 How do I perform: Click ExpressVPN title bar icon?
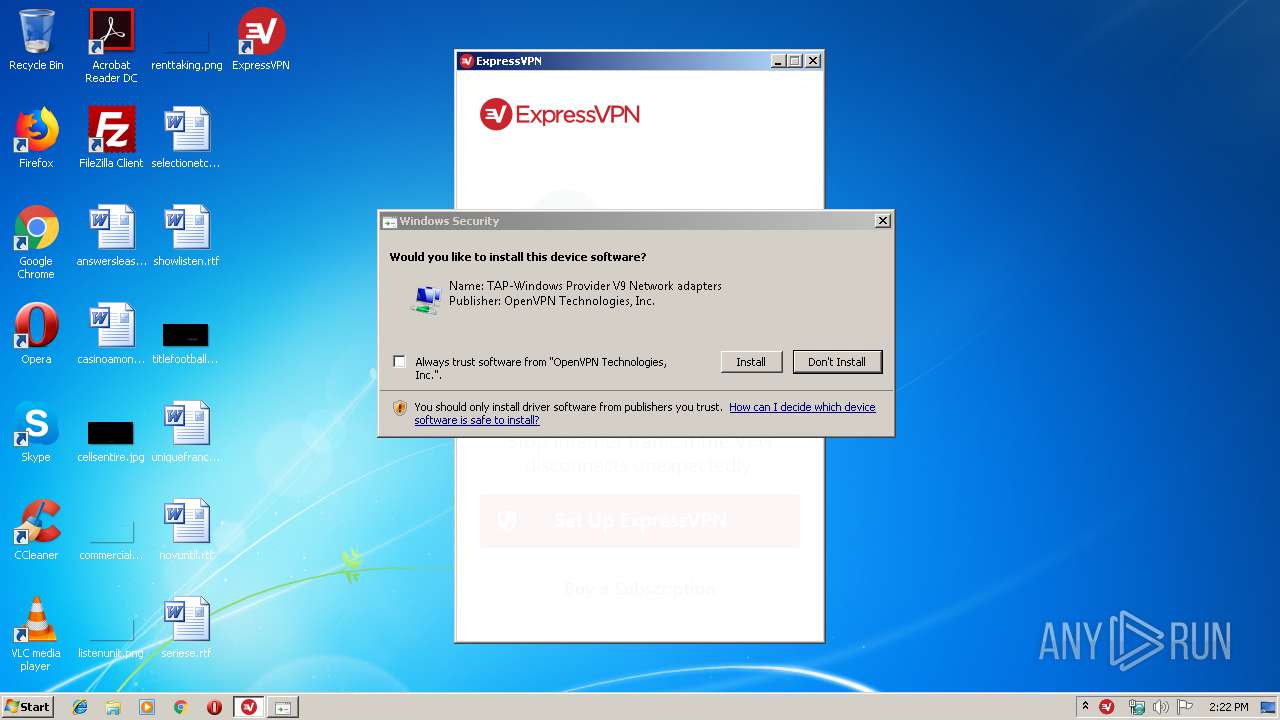(466, 61)
